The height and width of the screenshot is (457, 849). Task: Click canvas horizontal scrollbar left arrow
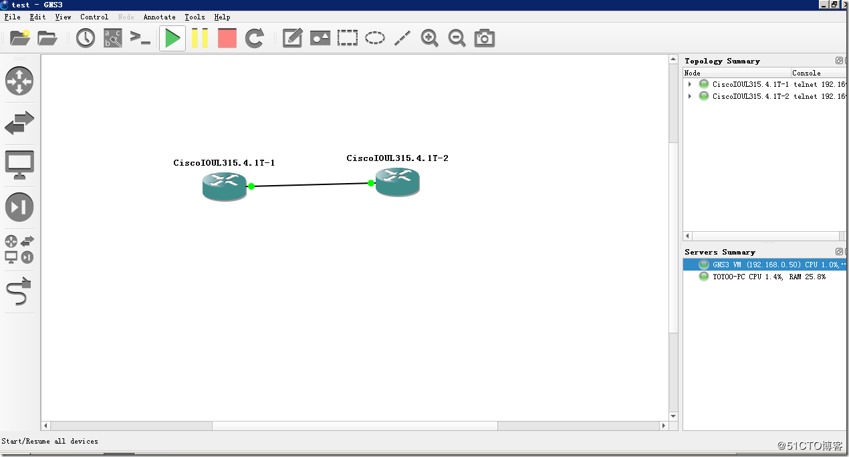tap(46, 426)
